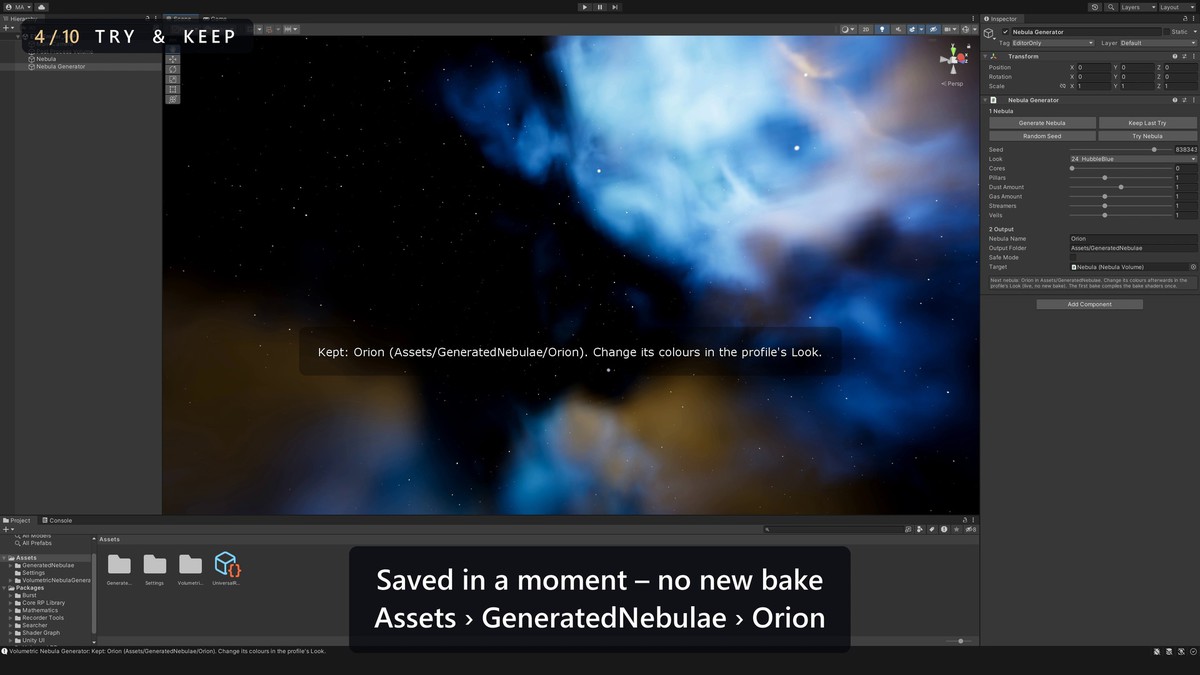Open the global Search magnifier icon
The image size is (1200, 675).
point(1109,7)
